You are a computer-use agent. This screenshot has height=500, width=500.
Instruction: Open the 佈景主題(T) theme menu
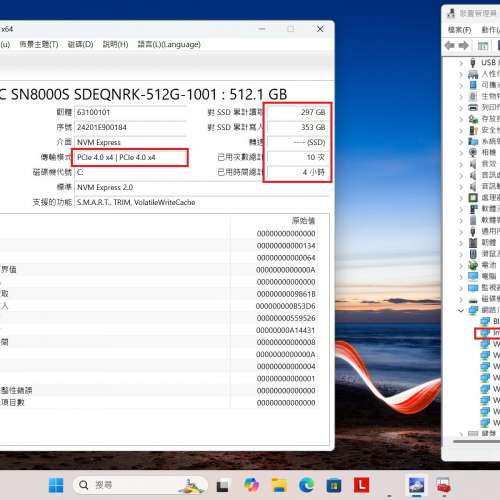point(39,44)
